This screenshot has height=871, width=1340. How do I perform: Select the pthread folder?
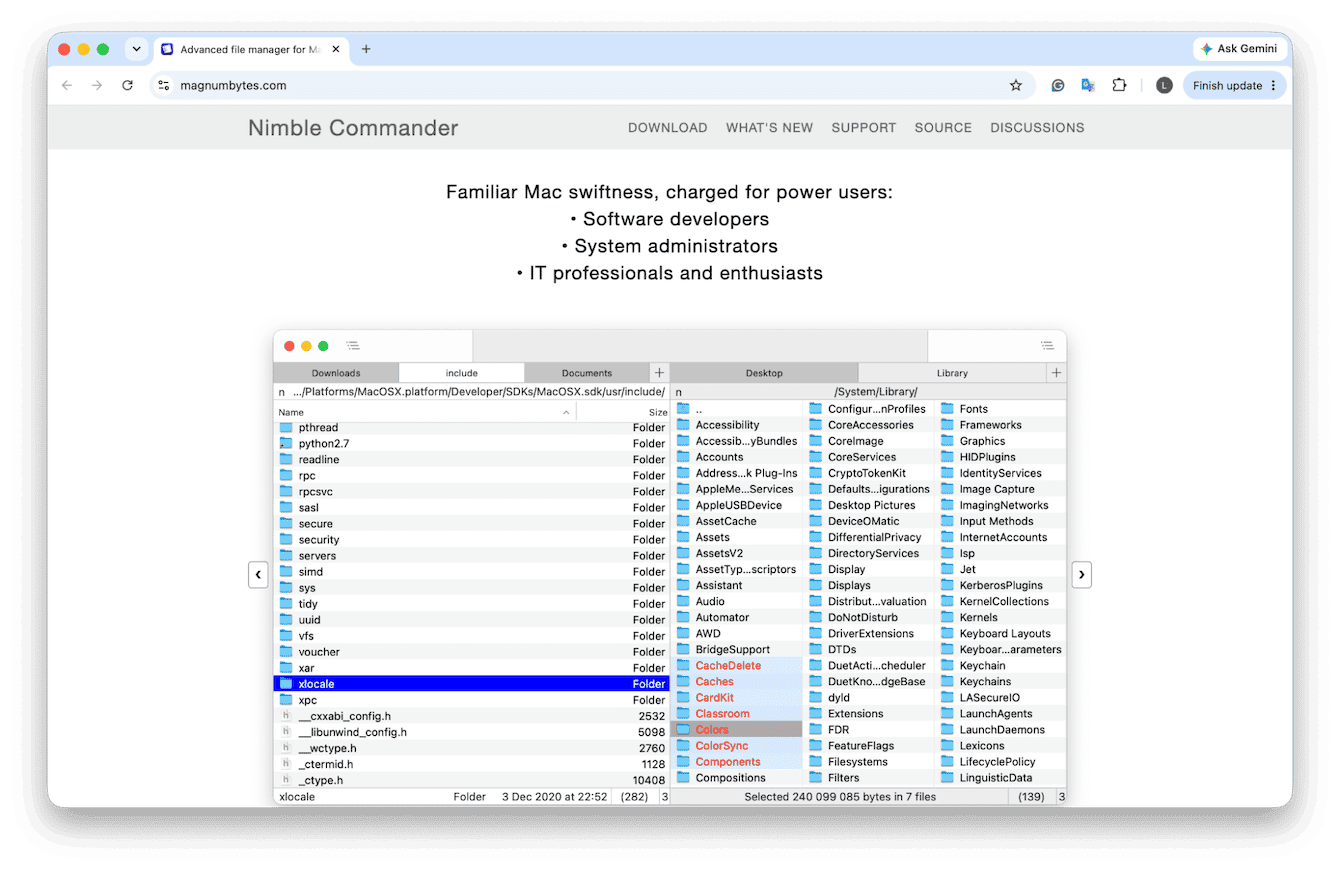click(x=471, y=428)
